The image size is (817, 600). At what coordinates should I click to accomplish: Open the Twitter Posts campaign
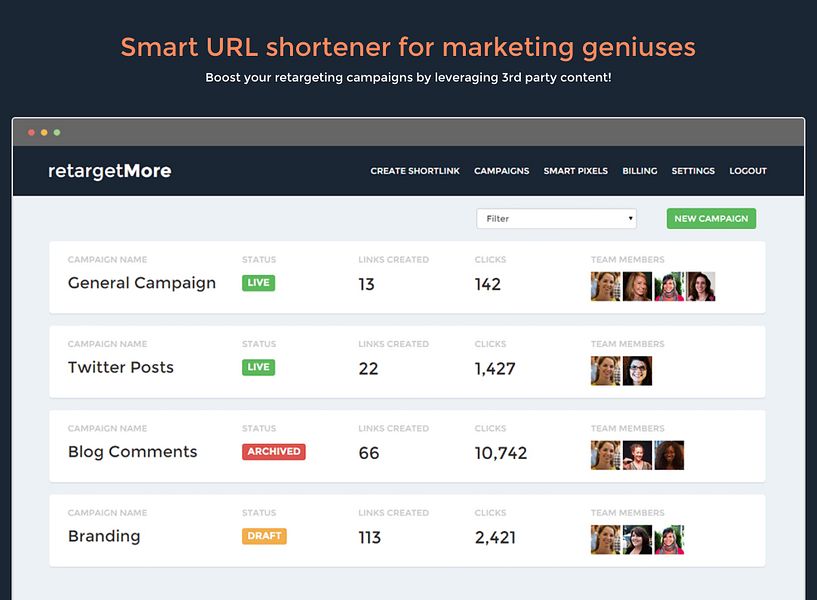120,367
